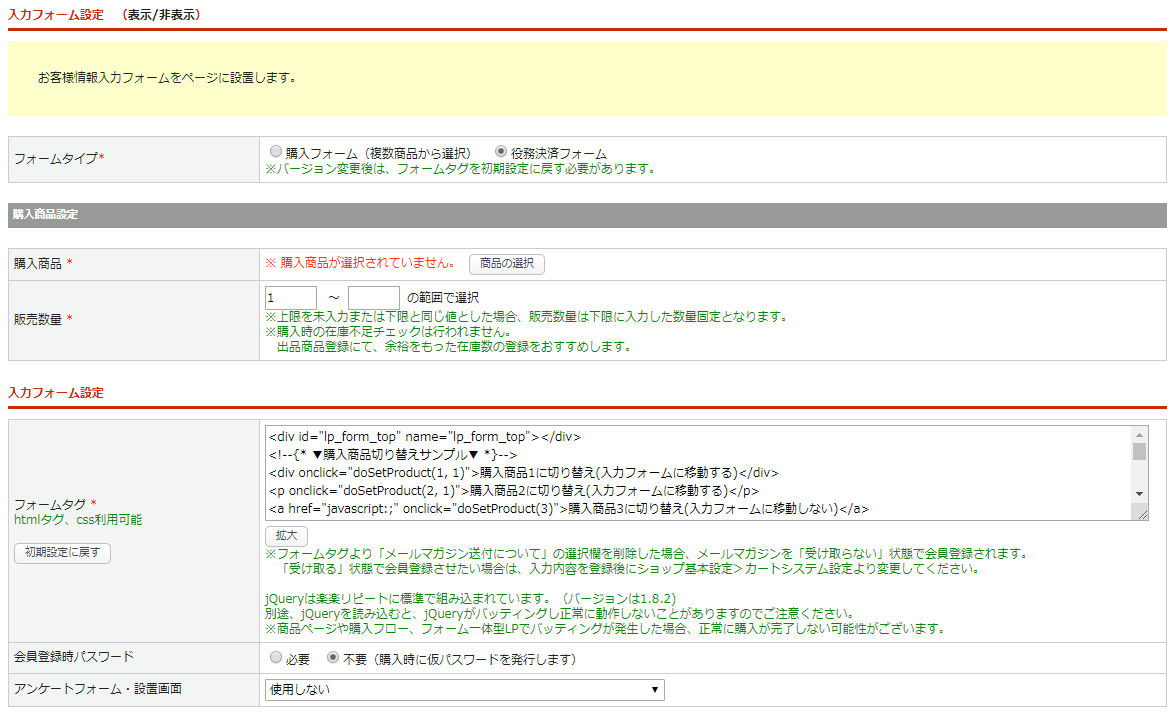Click the lp_form_top div line in the code
This screenshot has height=716, width=1174.
(x=425, y=437)
